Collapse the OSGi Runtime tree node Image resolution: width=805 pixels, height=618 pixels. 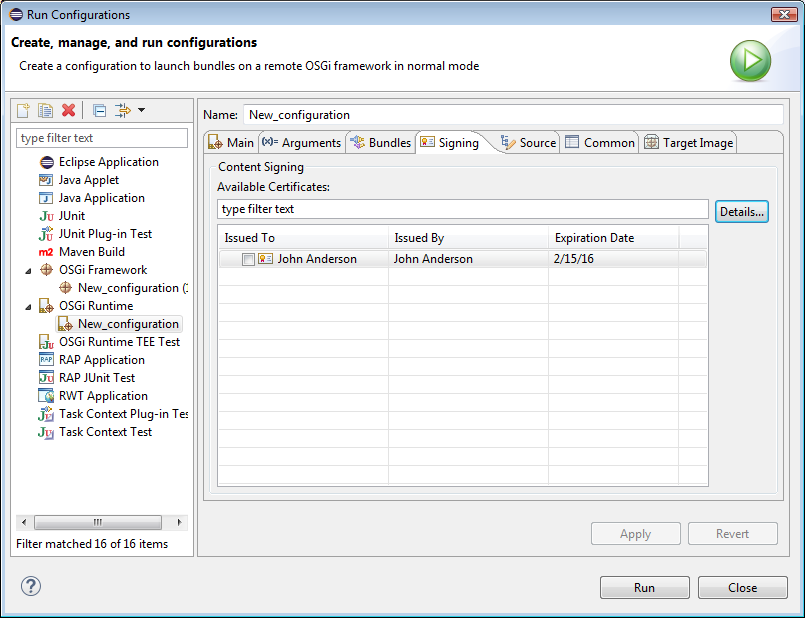28,306
